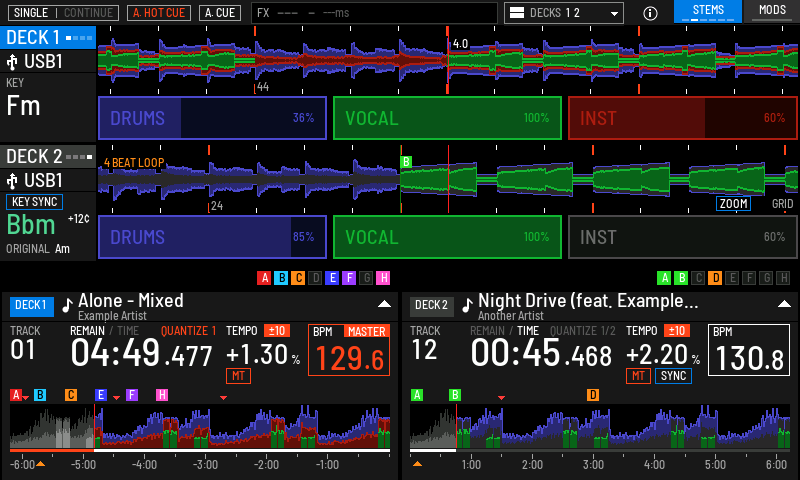Change Deck 1 QUANTIZE 1 setting
The image size is (800, 480).
coord(188,331)
